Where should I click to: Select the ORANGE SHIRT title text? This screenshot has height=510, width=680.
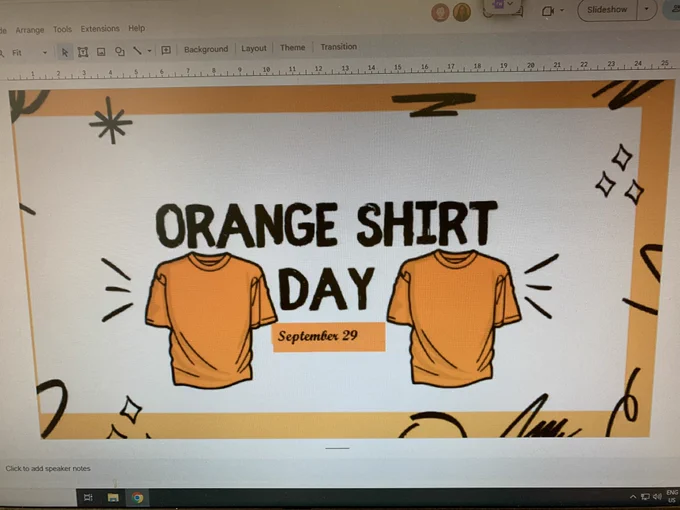point(327,225)
